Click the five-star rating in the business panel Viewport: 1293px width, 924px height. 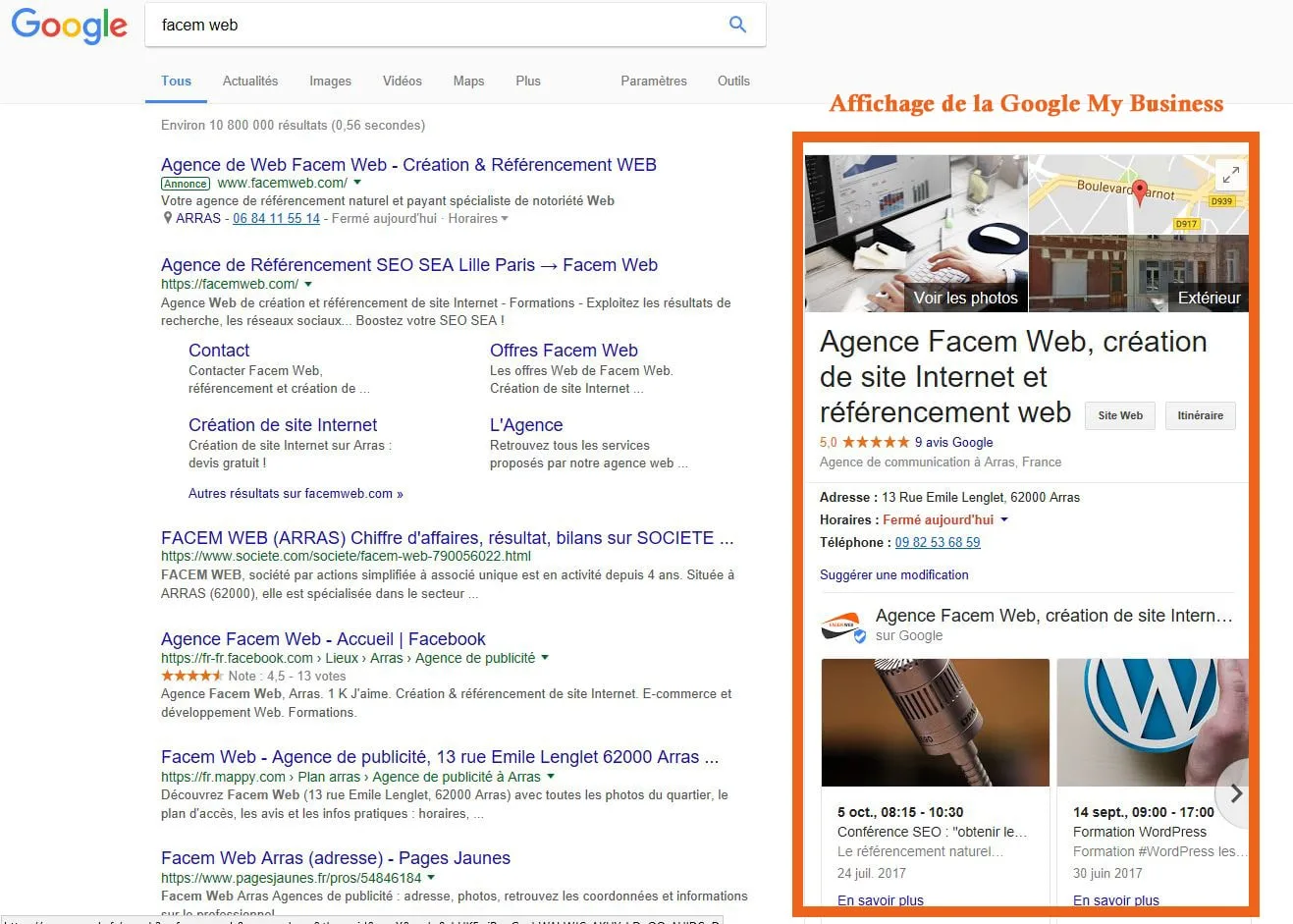[x=876, y=442]
